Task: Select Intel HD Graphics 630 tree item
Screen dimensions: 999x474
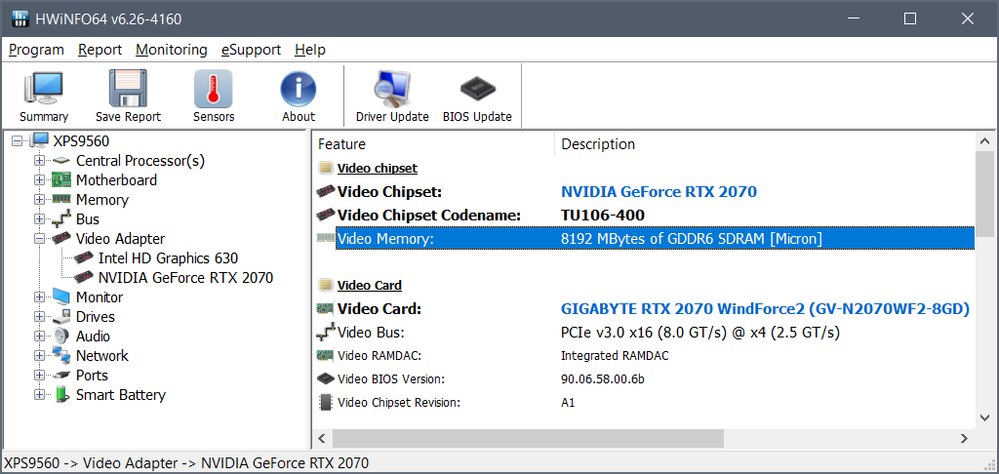Action: click(168, 258)
